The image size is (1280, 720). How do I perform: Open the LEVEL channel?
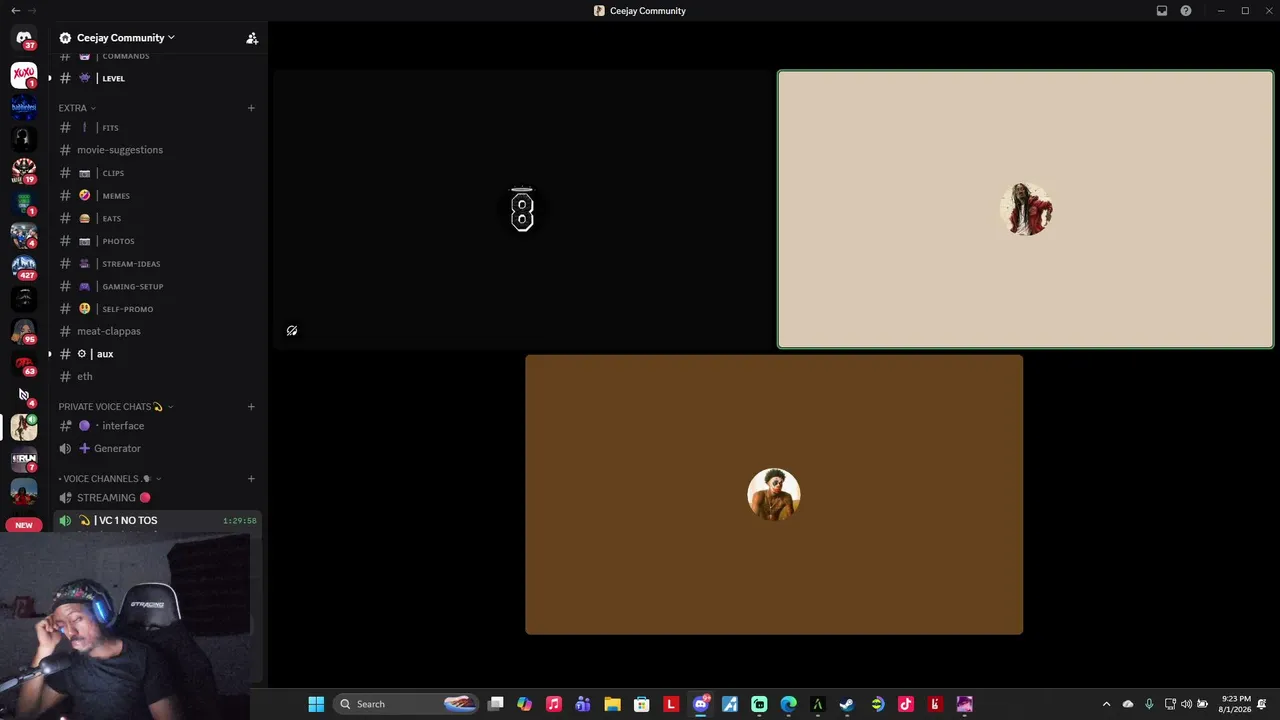click(156, 78)
